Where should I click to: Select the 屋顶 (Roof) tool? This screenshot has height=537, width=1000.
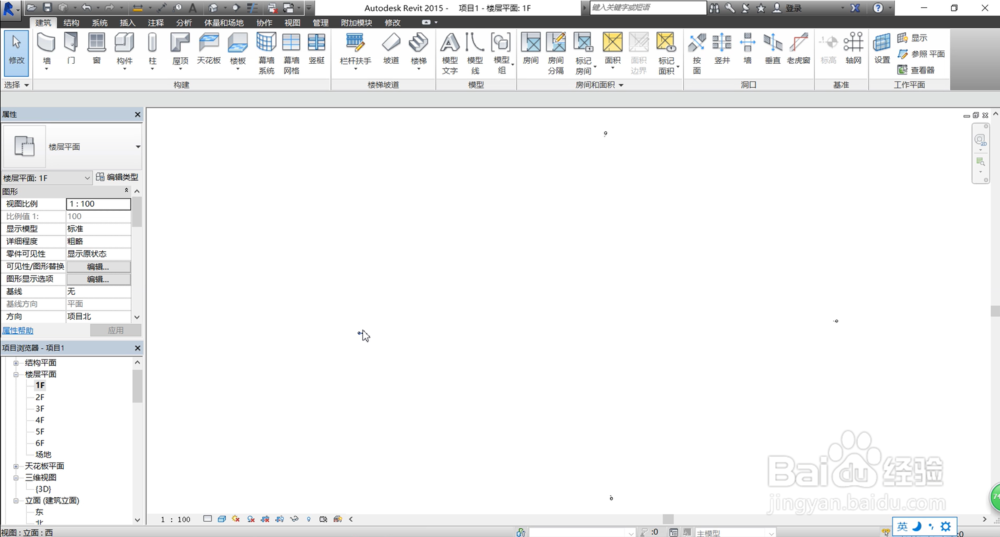tap(180, 51)
